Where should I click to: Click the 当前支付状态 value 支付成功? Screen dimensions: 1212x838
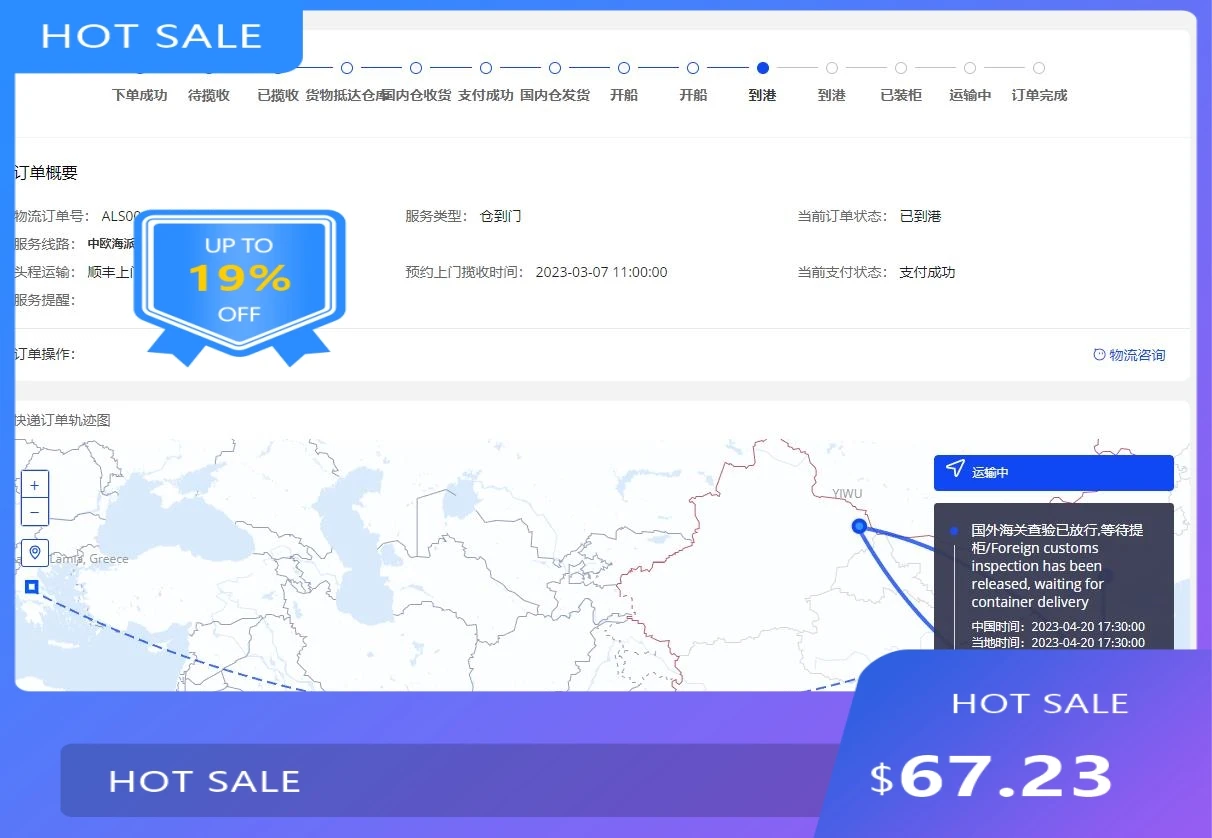pyautogui.click(x=927, y=272)
